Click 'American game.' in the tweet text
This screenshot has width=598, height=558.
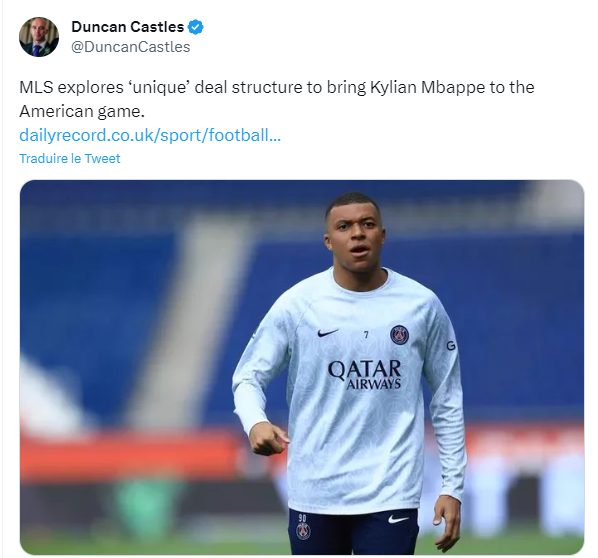82,111
